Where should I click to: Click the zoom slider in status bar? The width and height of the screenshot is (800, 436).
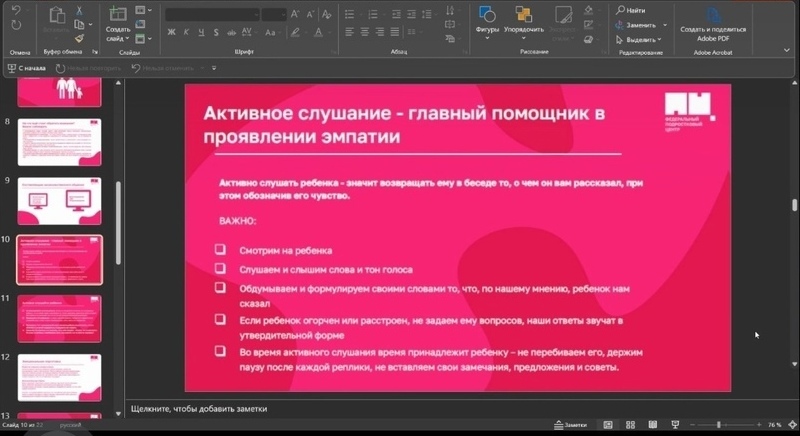pos(719,425)
